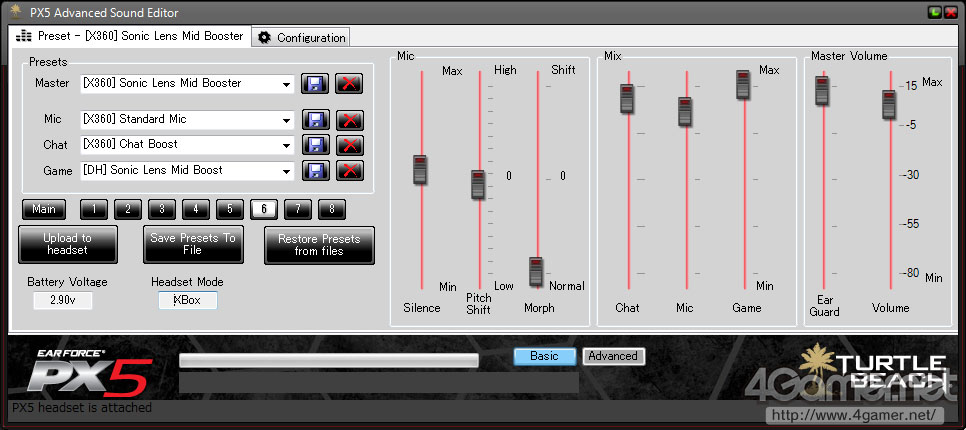Click the Battery Voltage 2.90v field
This screenshot has height=430, width=966.
(63, 301)
